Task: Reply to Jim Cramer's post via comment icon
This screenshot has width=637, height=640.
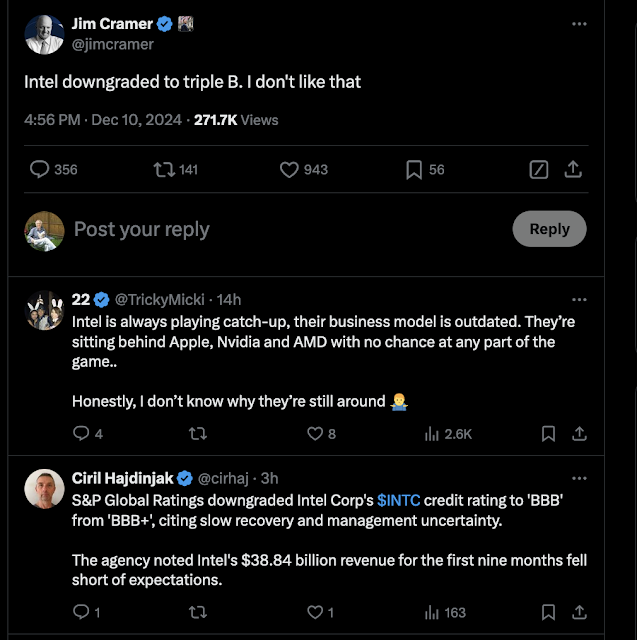Action: [x=40, y=170]
